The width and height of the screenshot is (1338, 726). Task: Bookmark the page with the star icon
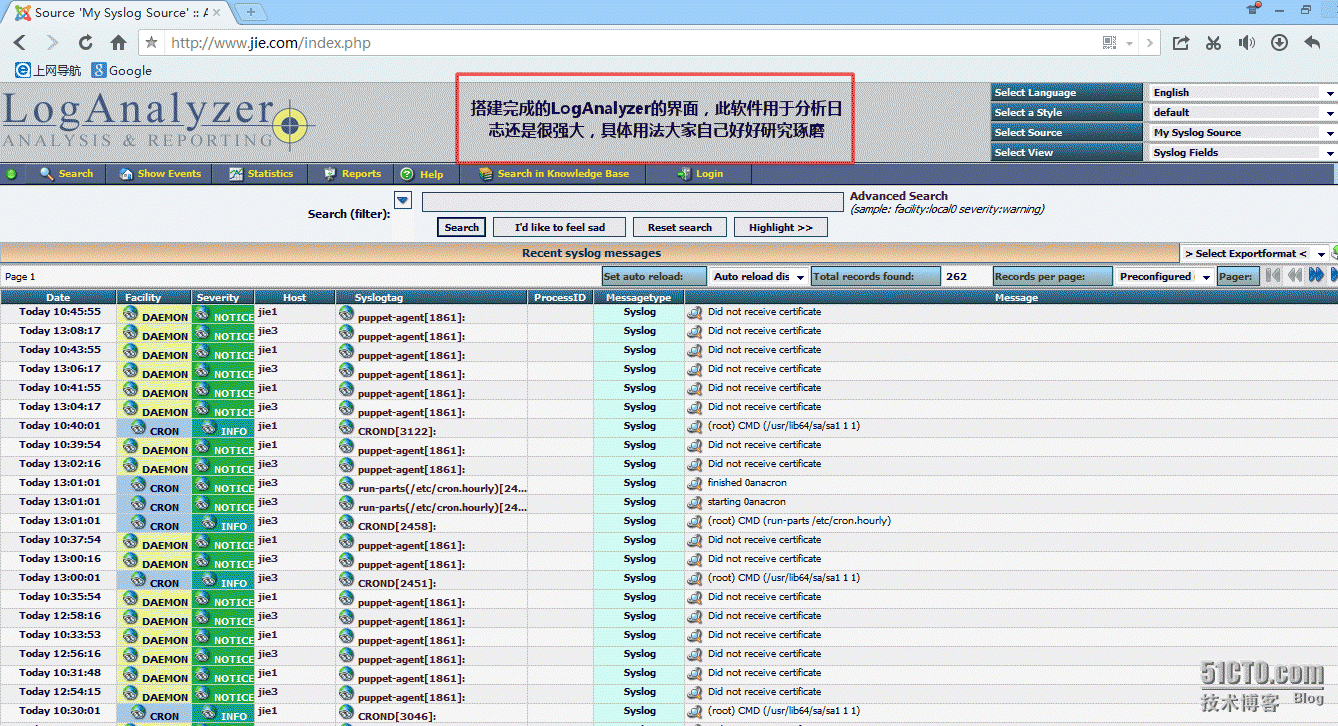151,43
